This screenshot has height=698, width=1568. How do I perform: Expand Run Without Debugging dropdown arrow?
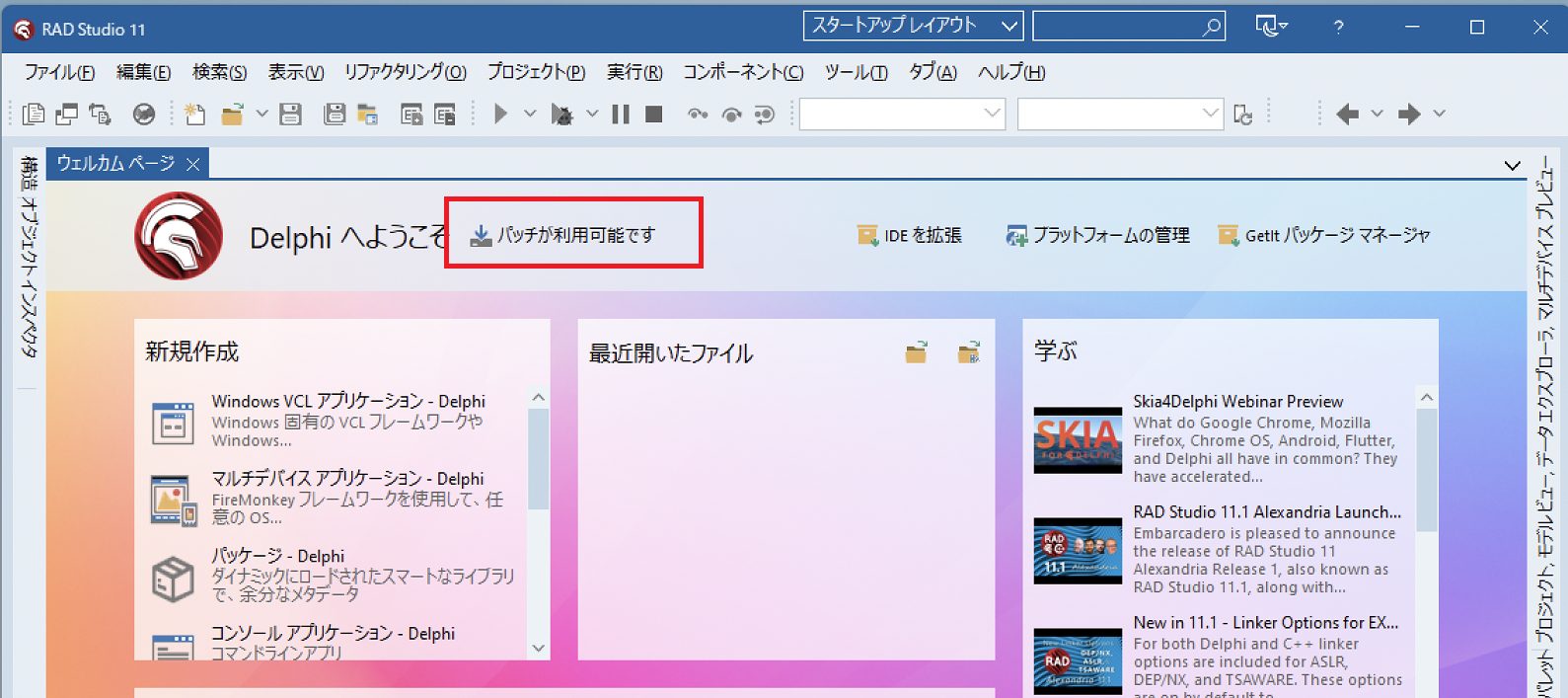592,115
